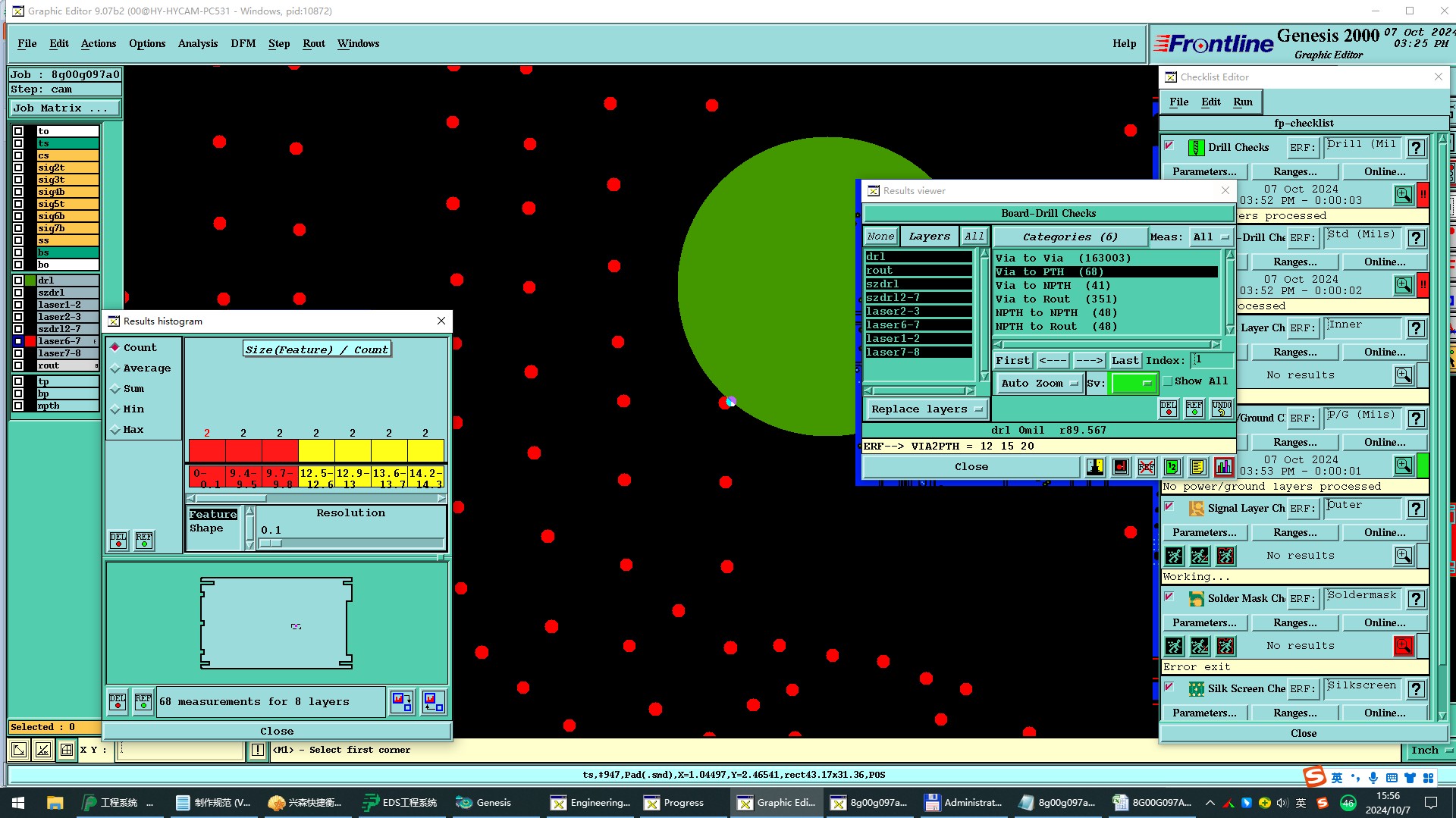Toggle the Solder Mask Checks checkbox
Image resolution: width=1456 pixels, height=818 pixels.
pyautogui.click(x=1169, y=597)
